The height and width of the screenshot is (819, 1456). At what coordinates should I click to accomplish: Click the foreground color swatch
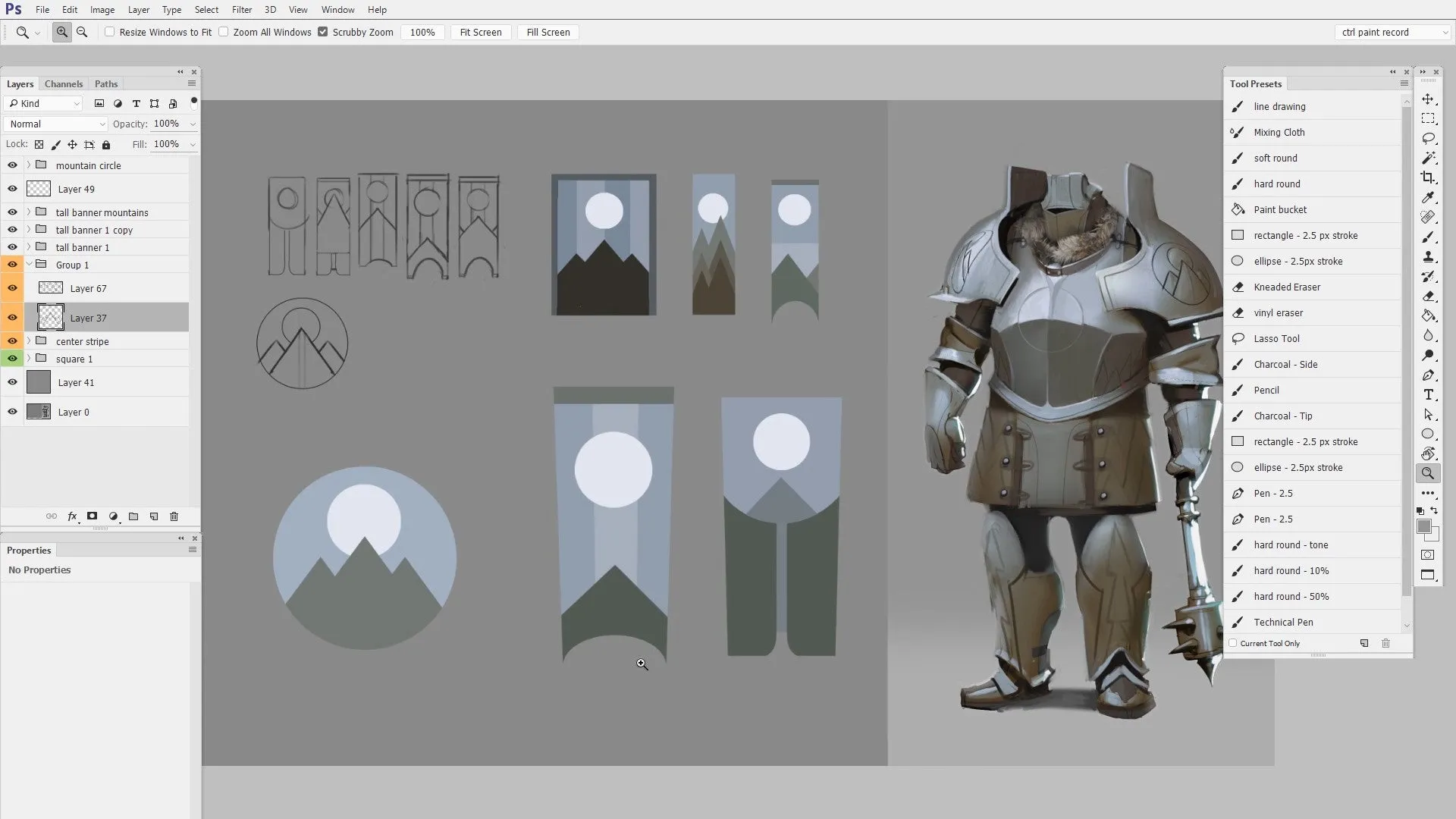click(1424, 527)
